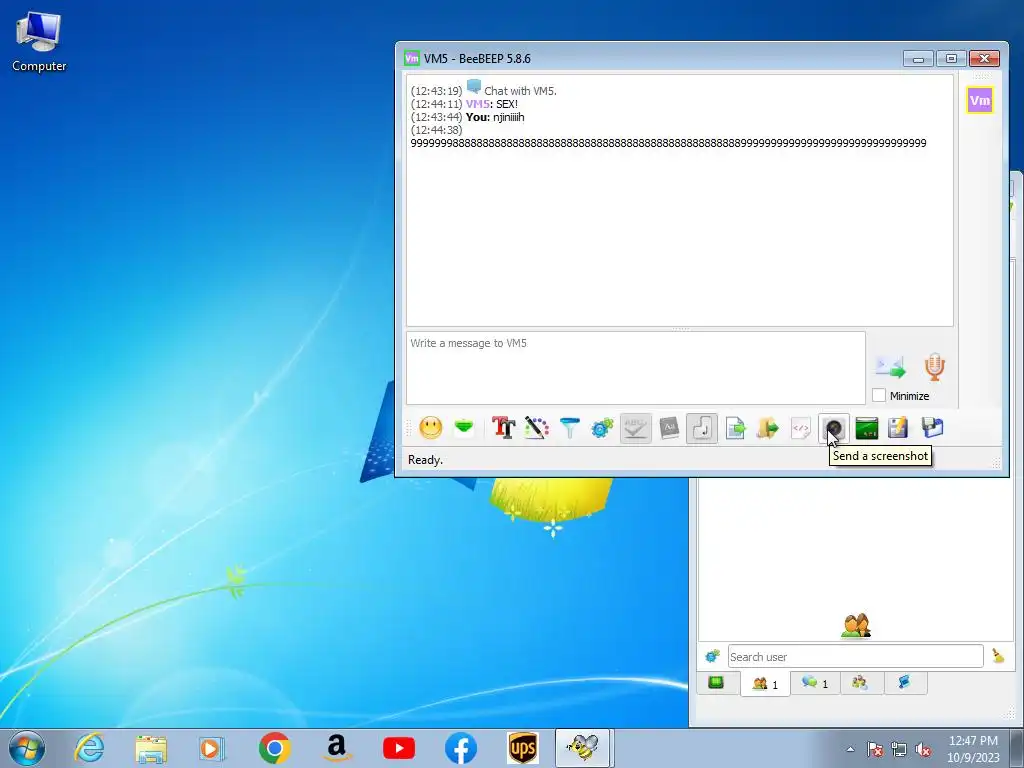This screenshot has width=1024, height=768.
Task: Click the blue funnel filter icon
Action: (569, 428)
